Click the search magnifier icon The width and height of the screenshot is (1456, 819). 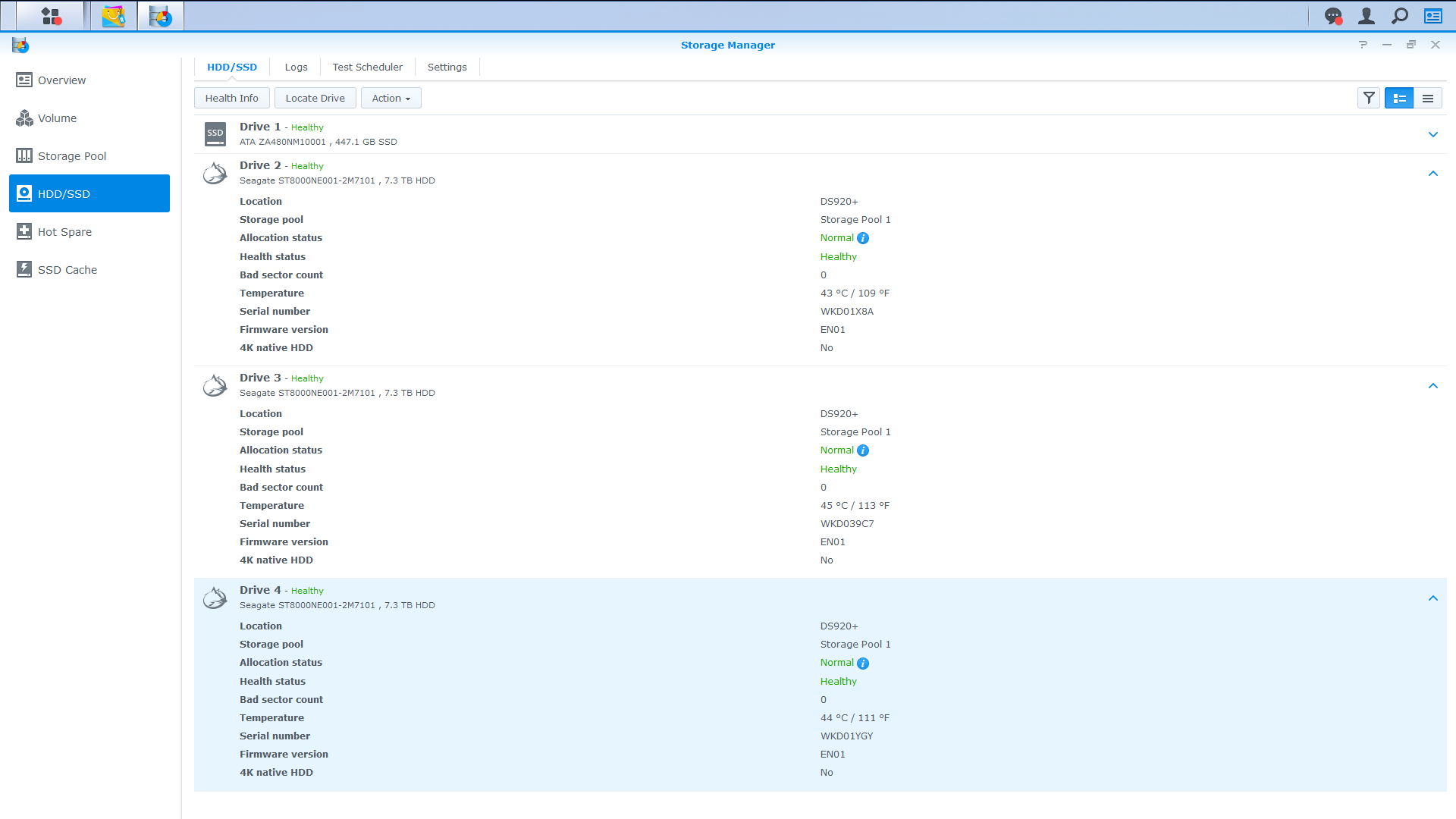coord(1400,16)
